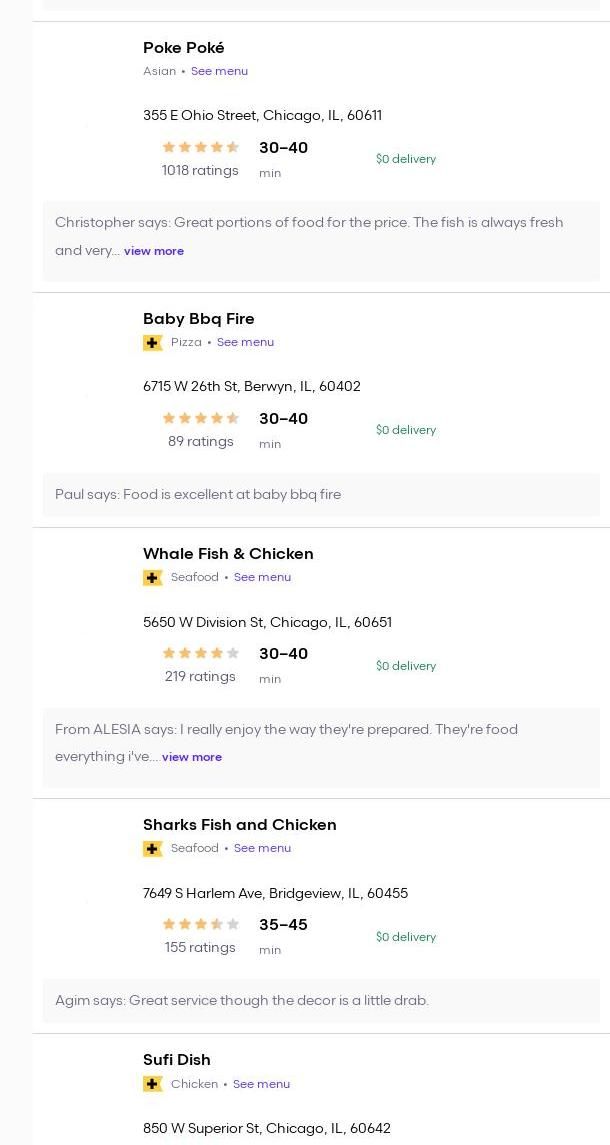Click Sharks Fish and Chicken star rating
Screen dimensions: 610x1145
[x=201, y=924]
